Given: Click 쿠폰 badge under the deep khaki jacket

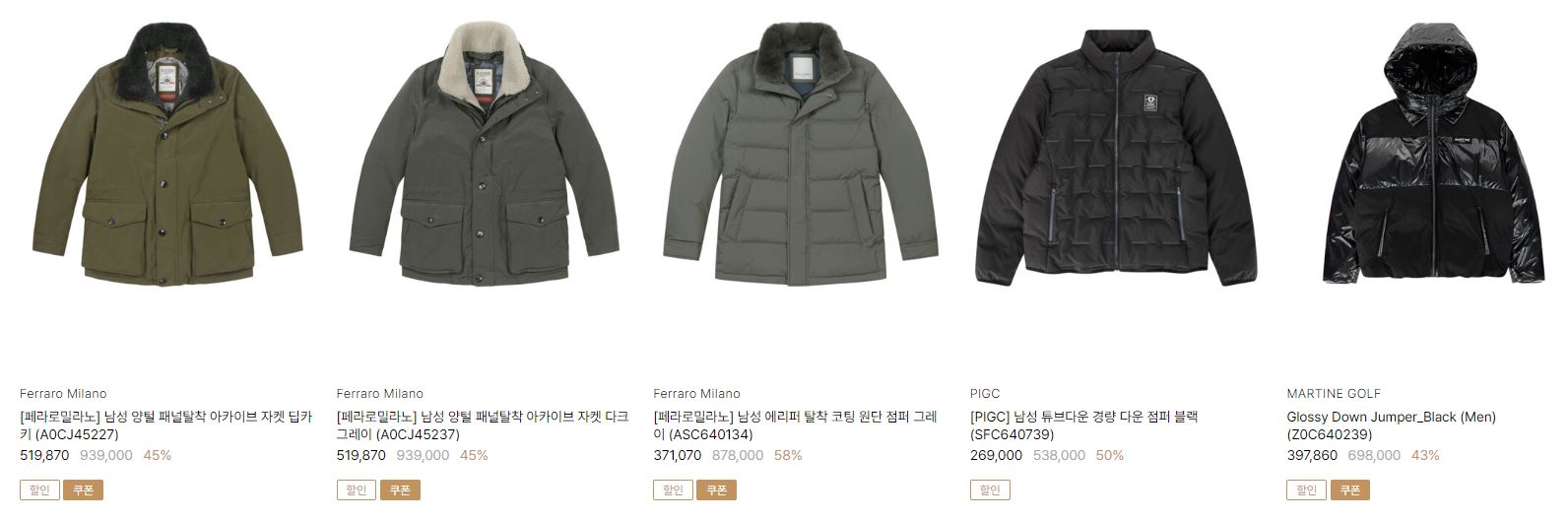Looking at the screenshot, I should [83, 489].
